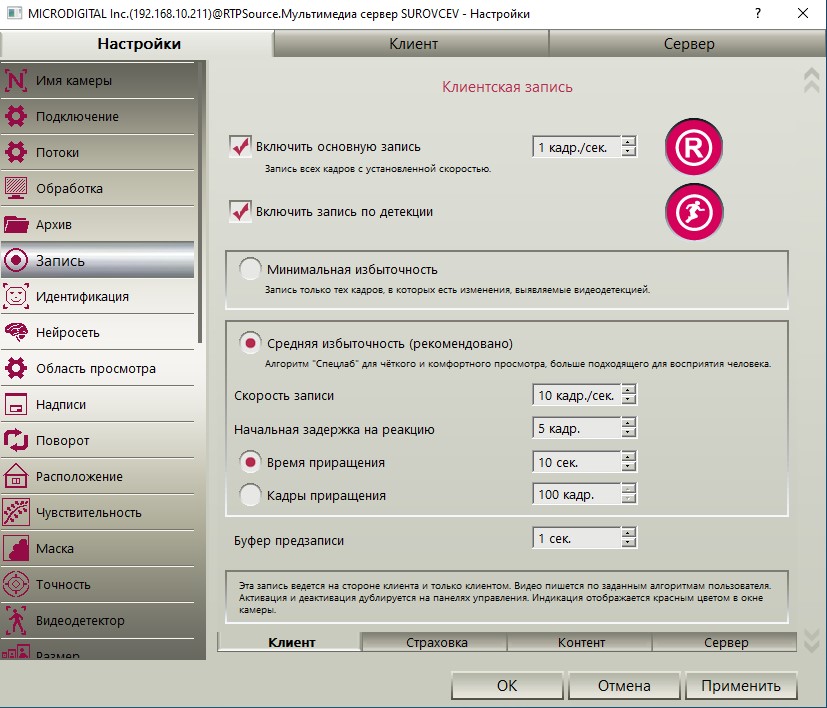Select Кадры приращения radio button
This screenshot has height=708, width=827.
[x=249, y=495]
